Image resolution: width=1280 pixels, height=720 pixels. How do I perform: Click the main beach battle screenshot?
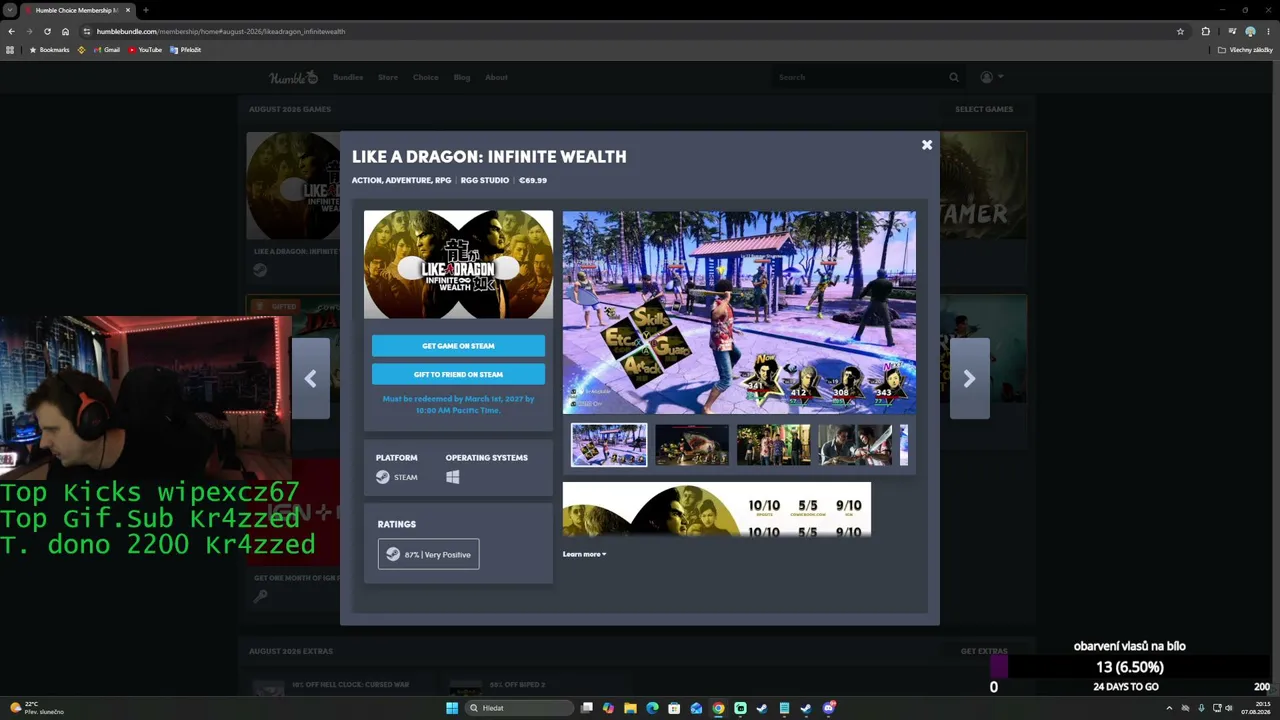[x=739, y=312]
